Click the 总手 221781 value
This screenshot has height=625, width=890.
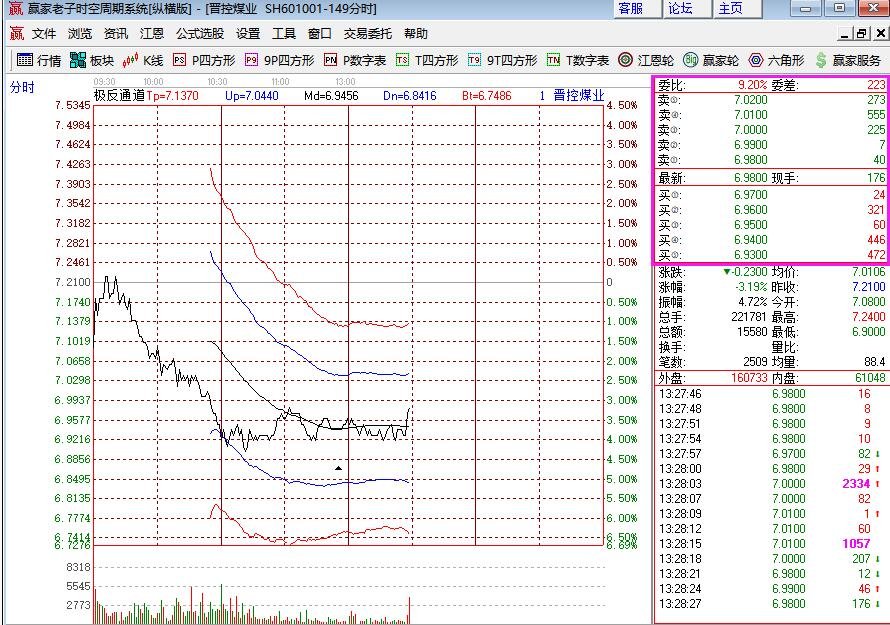coord(749,317)
